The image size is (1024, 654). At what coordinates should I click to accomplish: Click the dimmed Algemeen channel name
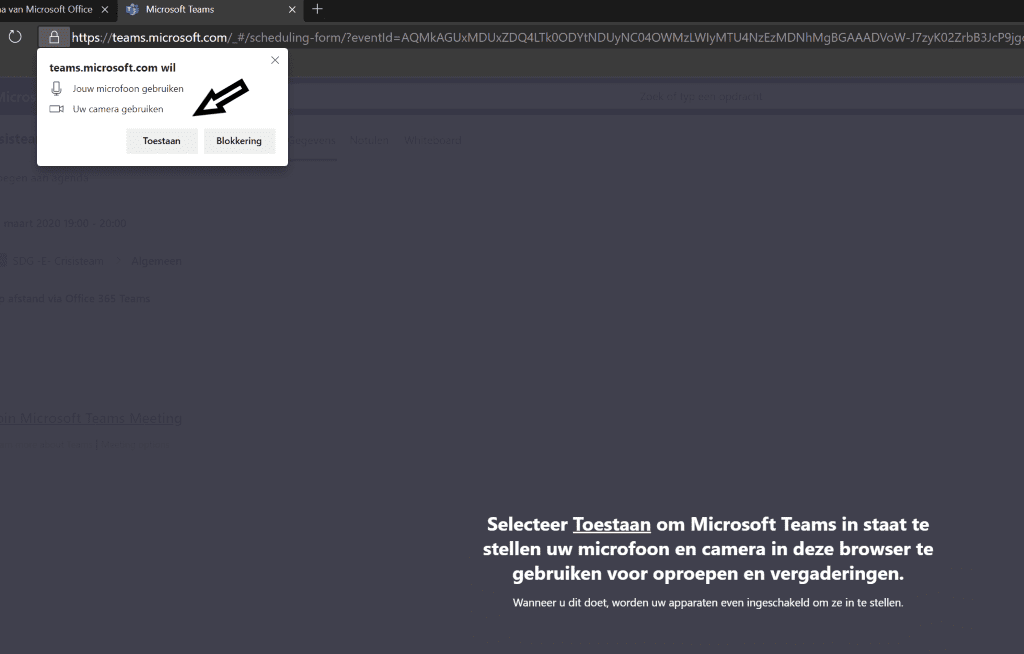pos(156,261)
